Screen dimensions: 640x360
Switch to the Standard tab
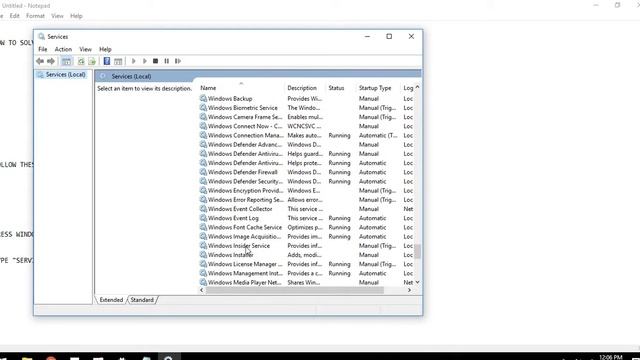[x=142, y=300]
